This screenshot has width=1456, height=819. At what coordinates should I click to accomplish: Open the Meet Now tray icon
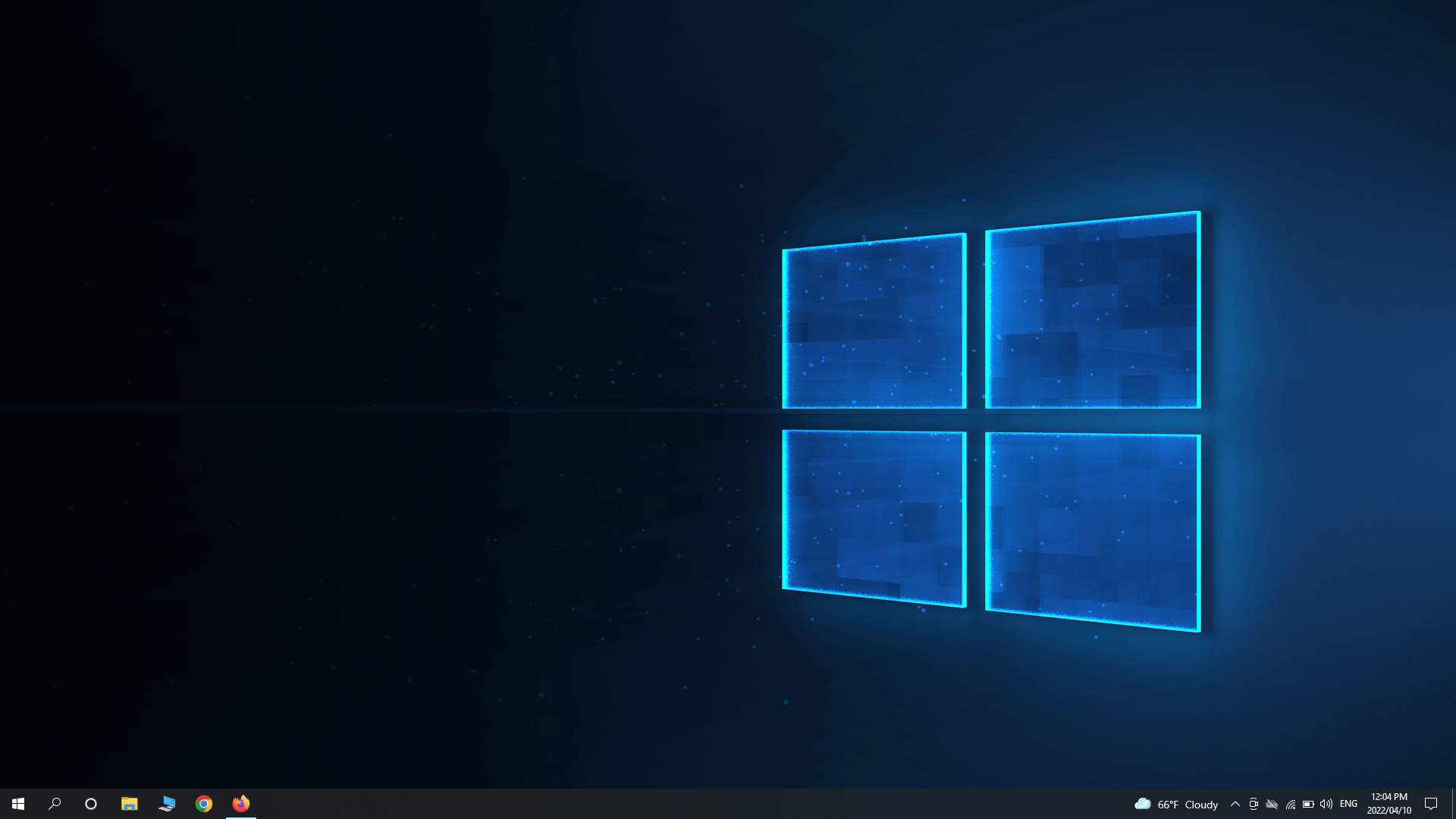pyautogui.click(x=1254, y=804)
